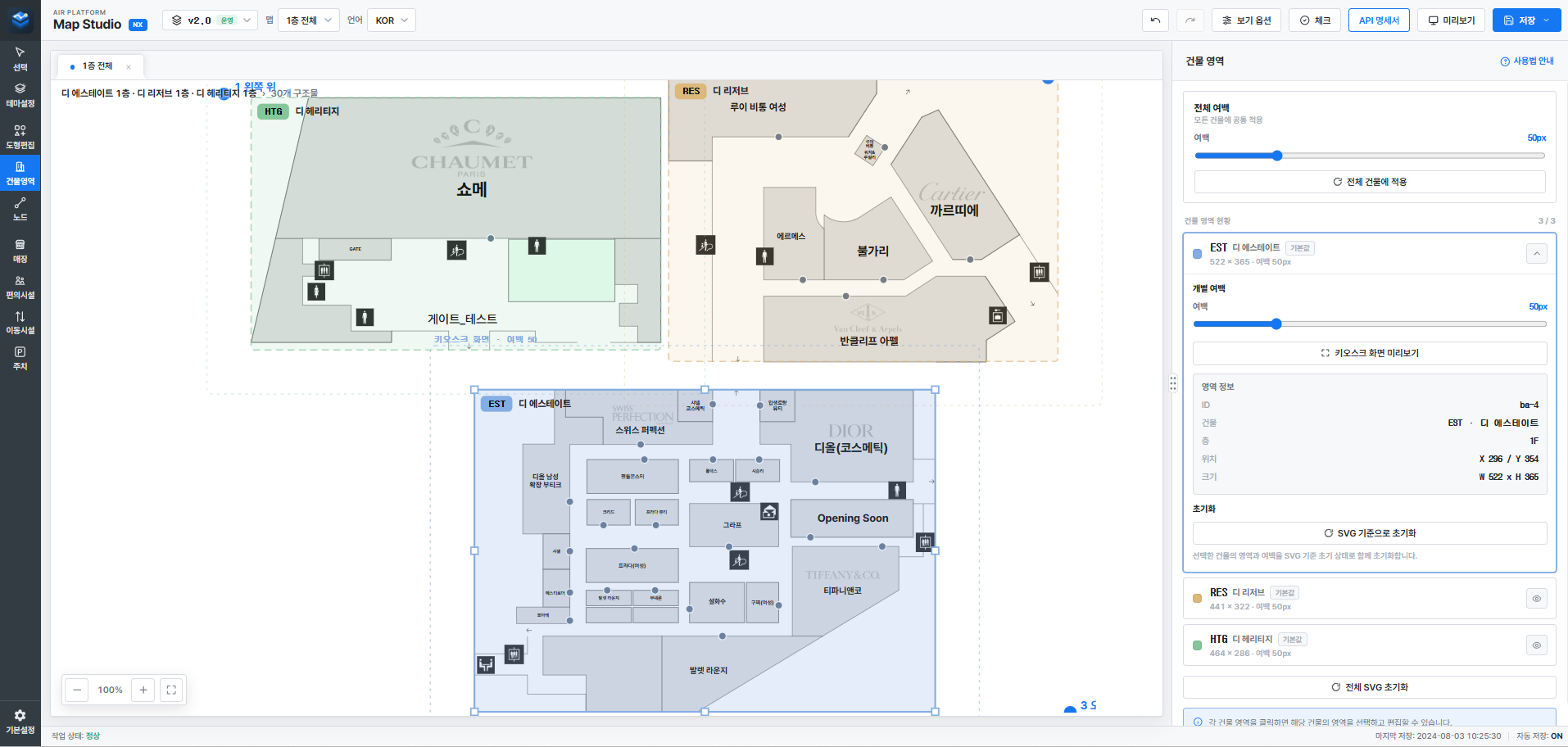Collapse the EST 디 에스테이트 card
The height and width of the screenshot is (747, 1568).
click(1537, 254)
